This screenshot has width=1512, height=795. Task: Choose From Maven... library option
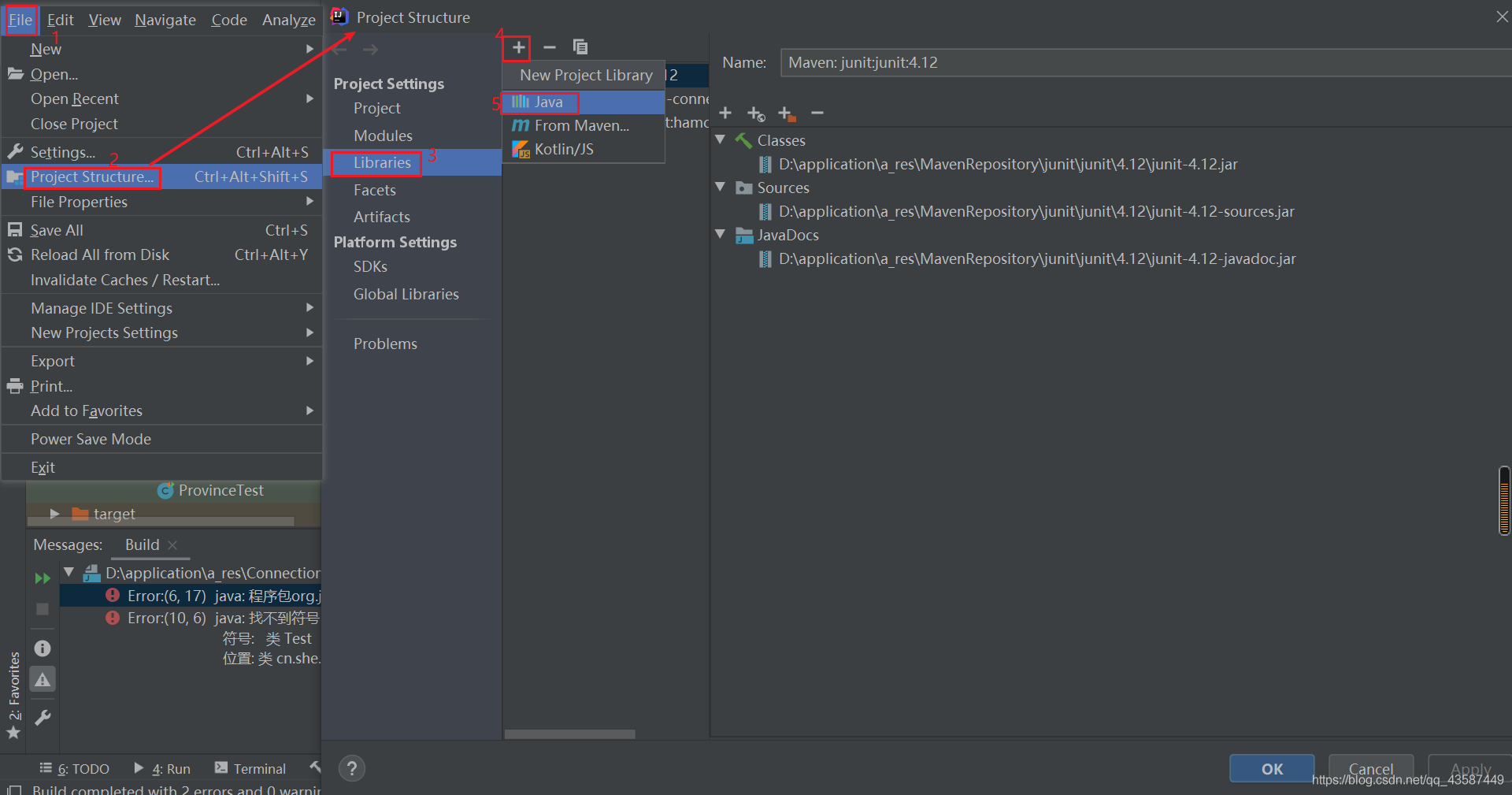coord(581,126)
